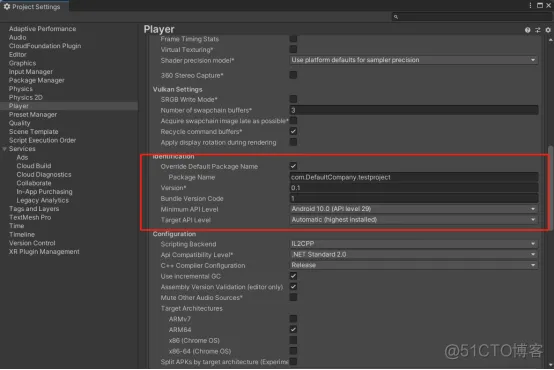The image size is (554, 370).
Task: Open Cloud Diagnostics settings
Action: (44, 175)
